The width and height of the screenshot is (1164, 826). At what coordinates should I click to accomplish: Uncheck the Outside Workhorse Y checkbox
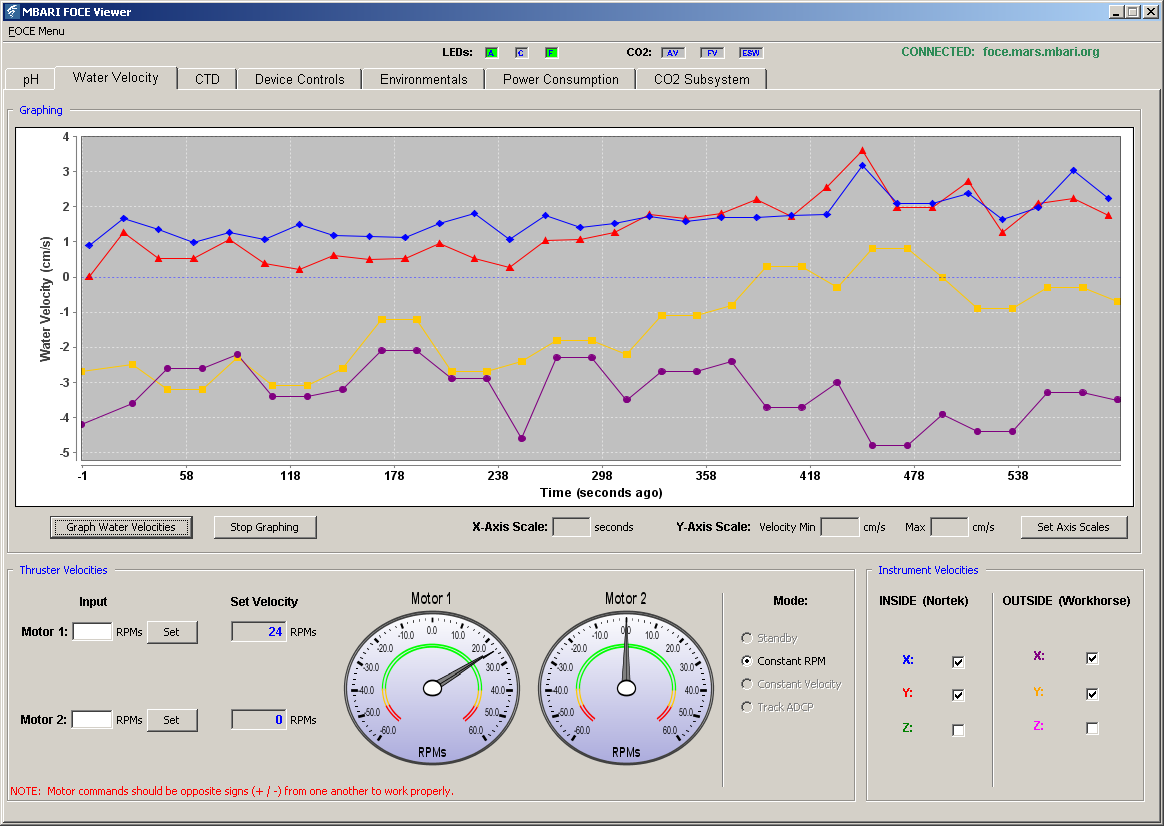(x=1092, y=694)
